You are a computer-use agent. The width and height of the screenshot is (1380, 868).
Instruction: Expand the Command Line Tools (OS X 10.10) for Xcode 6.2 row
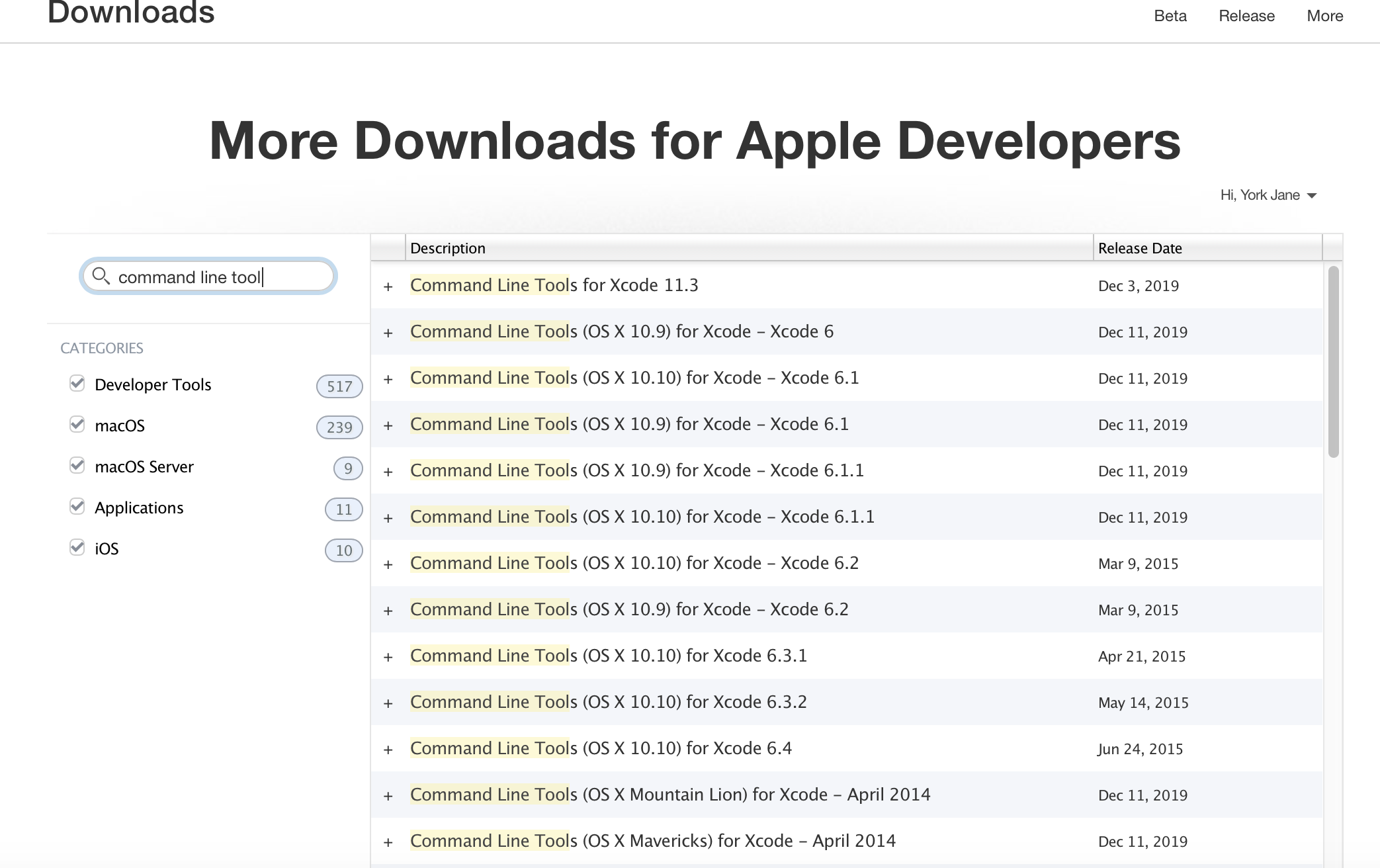pyautogui.click(x=388, y=563)
